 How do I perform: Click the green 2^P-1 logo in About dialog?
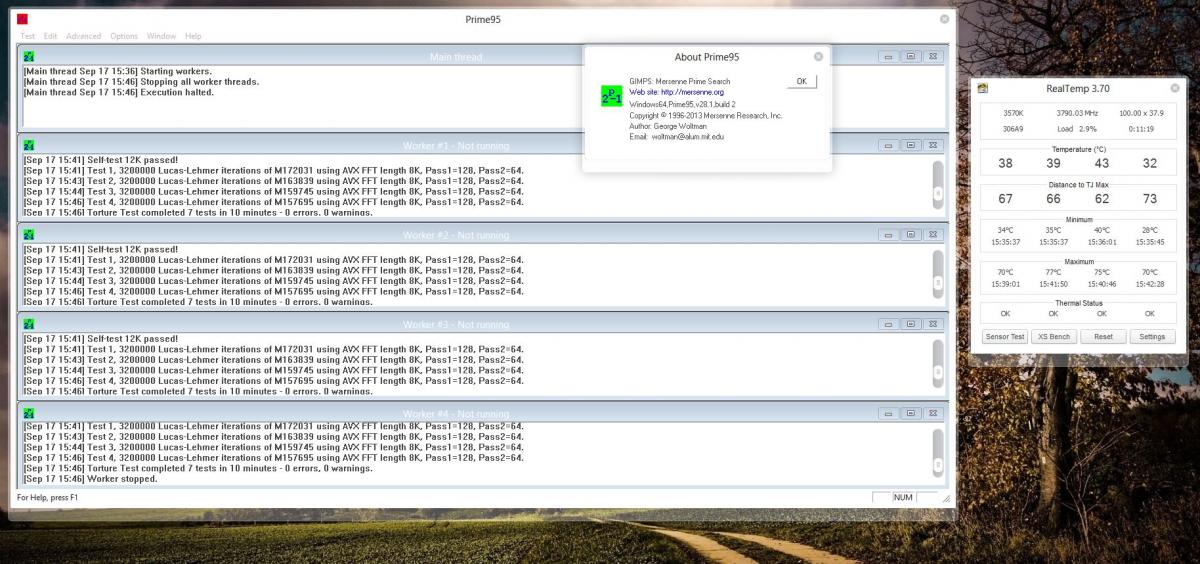(x=611, y=96)
